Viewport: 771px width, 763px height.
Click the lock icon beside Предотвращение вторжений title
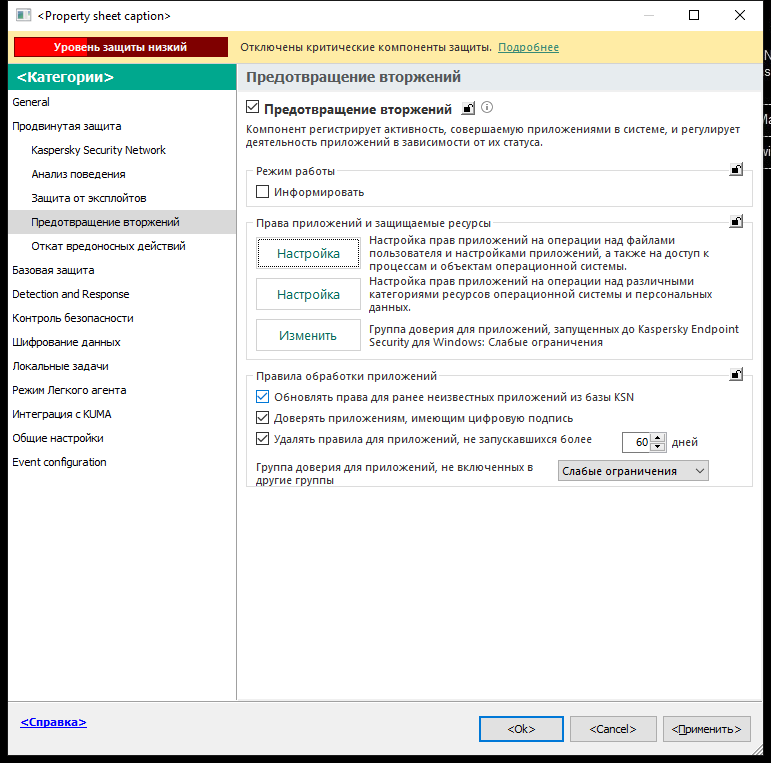pyautogui.click(x=468, y=108)
